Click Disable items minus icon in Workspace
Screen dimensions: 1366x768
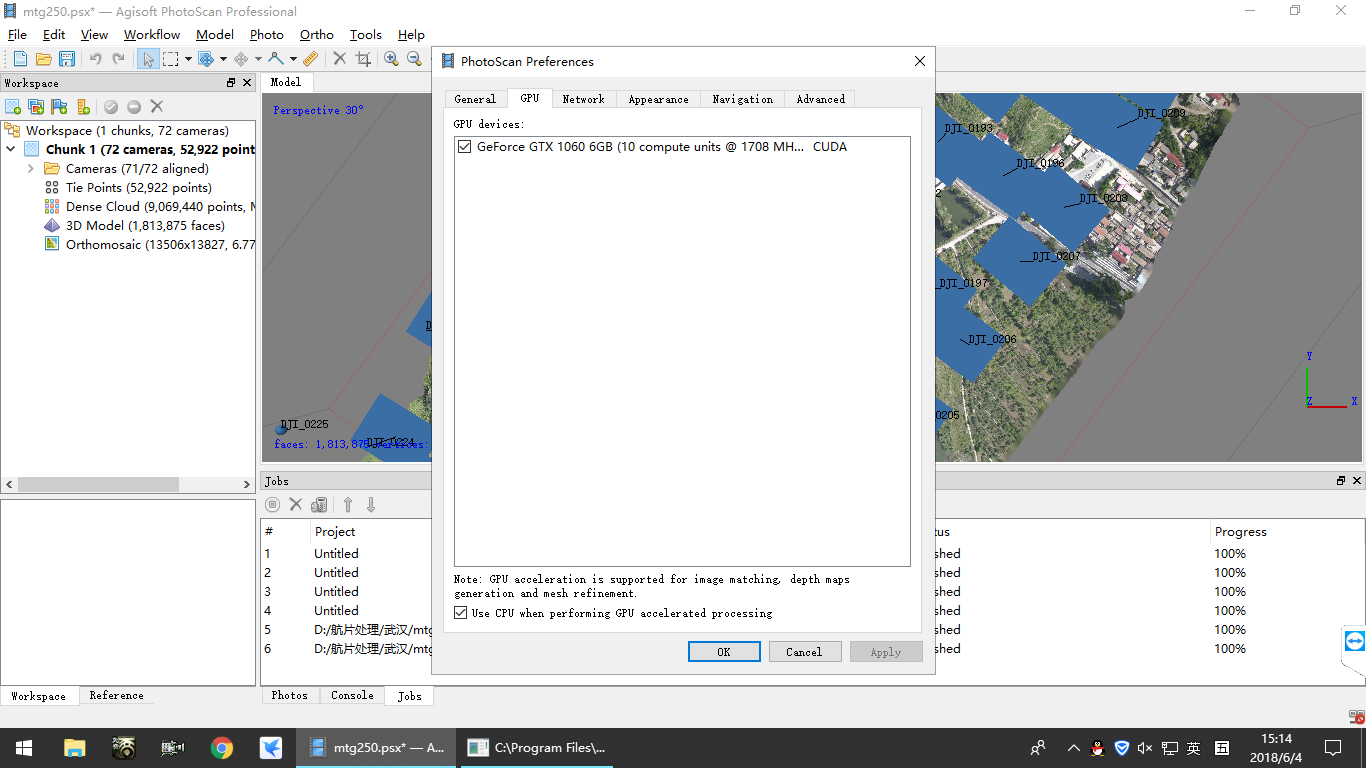134,106
